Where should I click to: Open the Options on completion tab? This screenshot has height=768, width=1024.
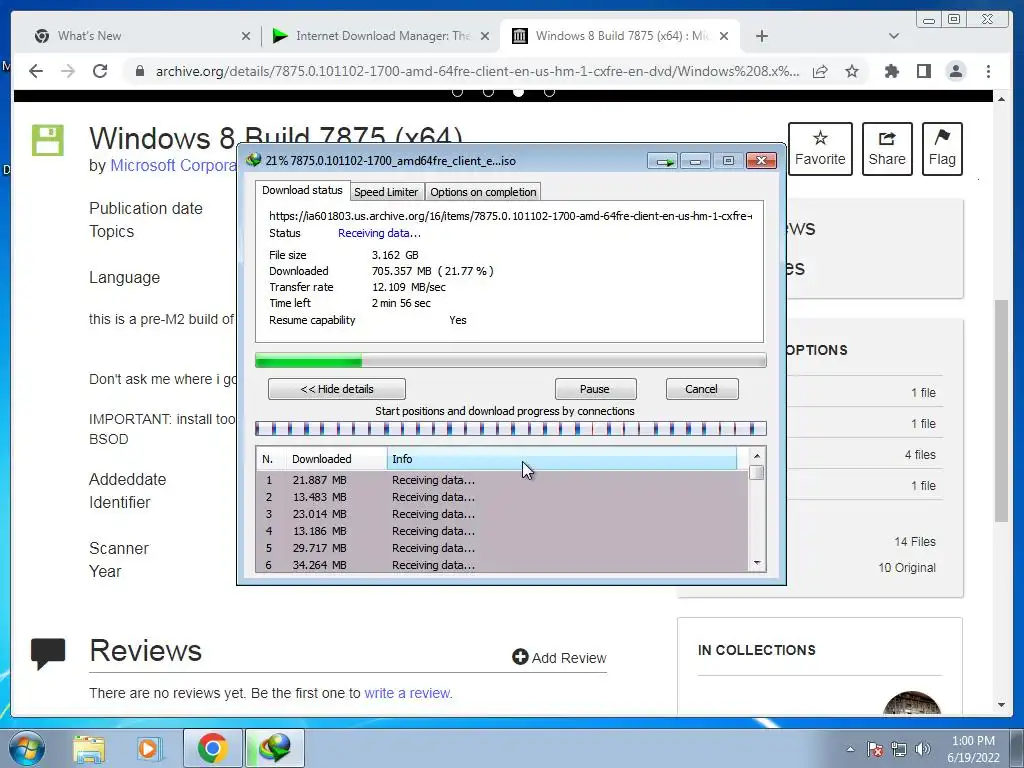[483, 192]
